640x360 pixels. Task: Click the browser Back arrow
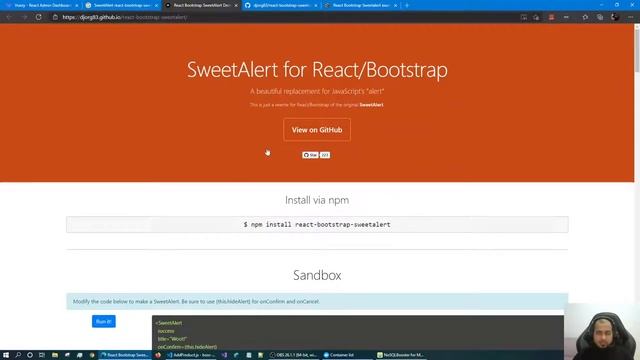[9, 17]
